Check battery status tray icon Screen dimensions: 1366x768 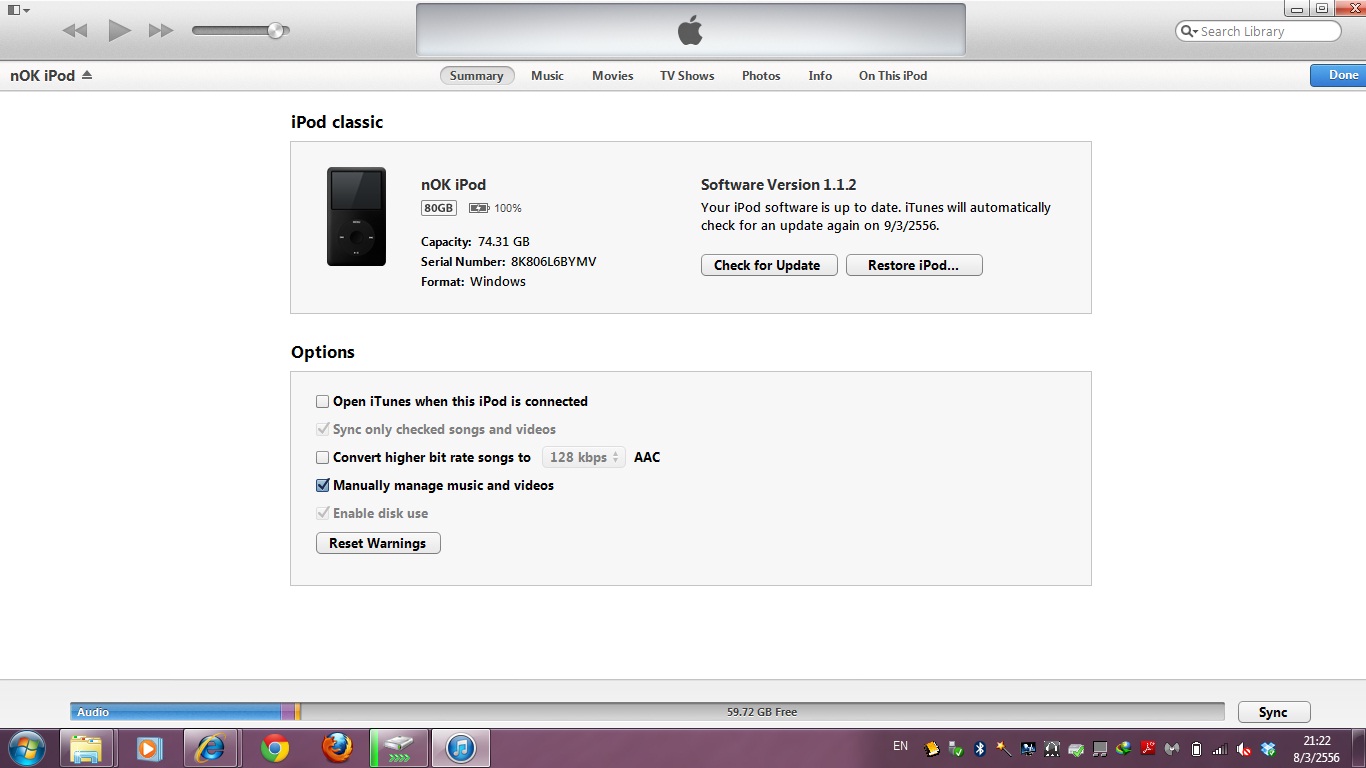(1196, 748)
